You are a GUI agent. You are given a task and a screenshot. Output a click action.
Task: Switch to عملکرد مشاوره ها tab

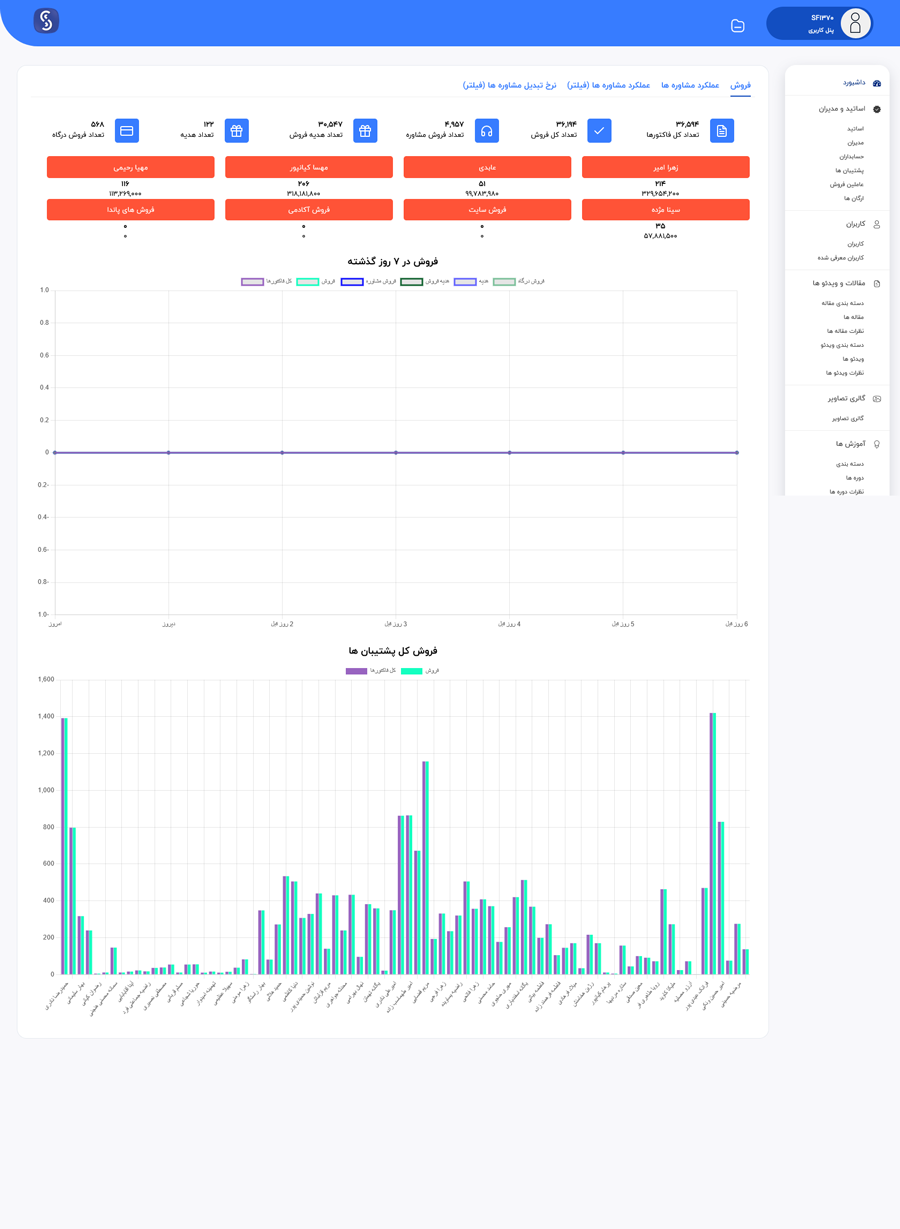tap(690, 86)
